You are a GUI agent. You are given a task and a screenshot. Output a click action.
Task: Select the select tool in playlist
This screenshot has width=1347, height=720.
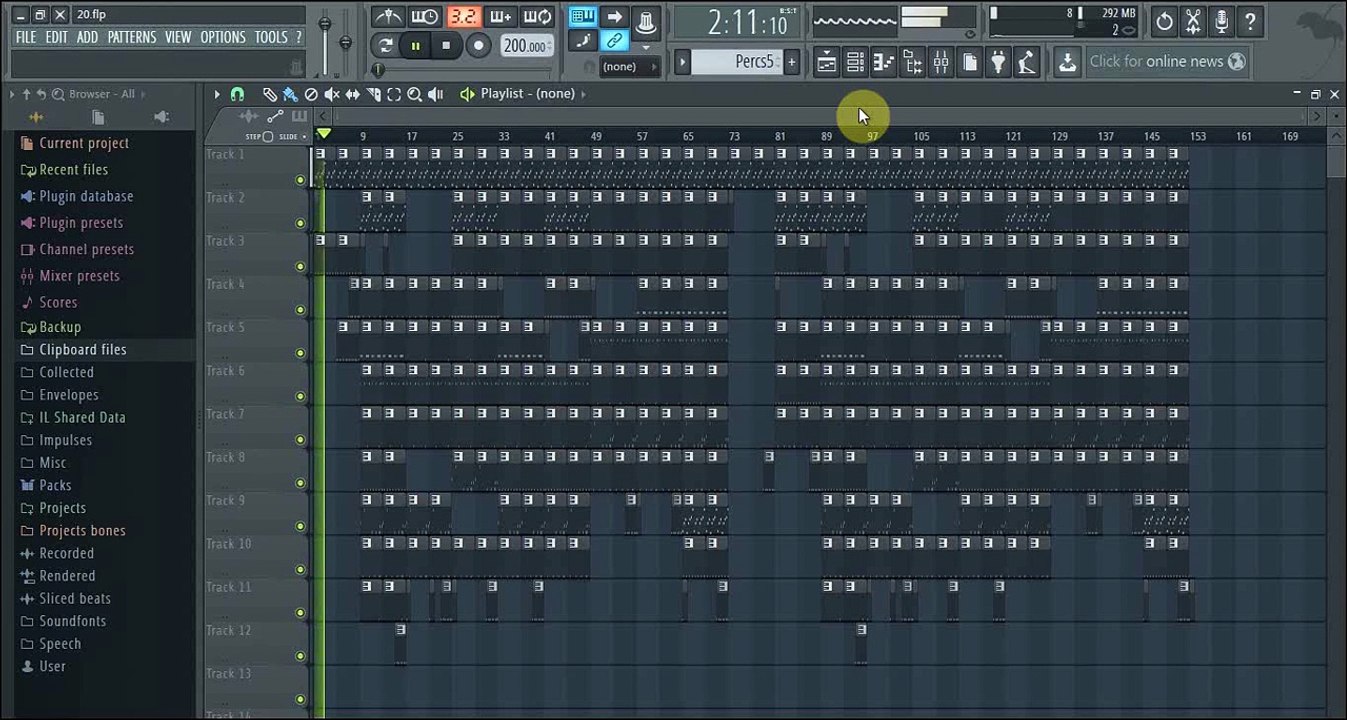pyautogui.click(x=394, y=94)
